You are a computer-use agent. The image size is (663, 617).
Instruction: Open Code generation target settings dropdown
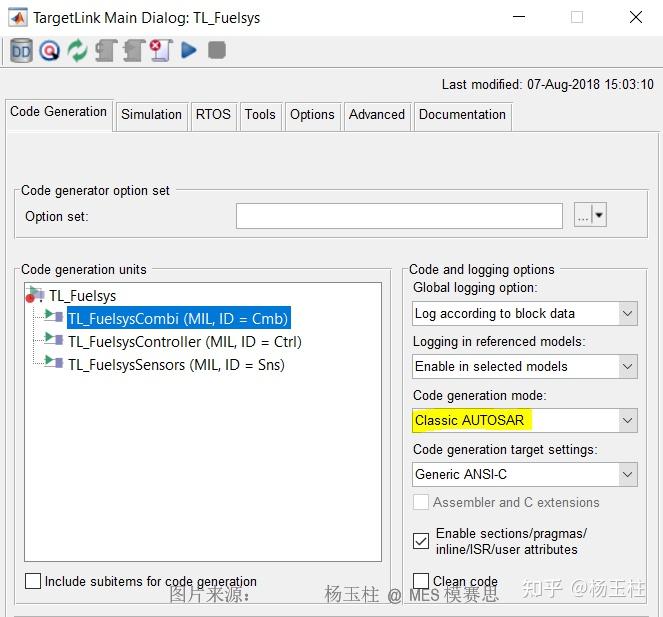(525, 474)
